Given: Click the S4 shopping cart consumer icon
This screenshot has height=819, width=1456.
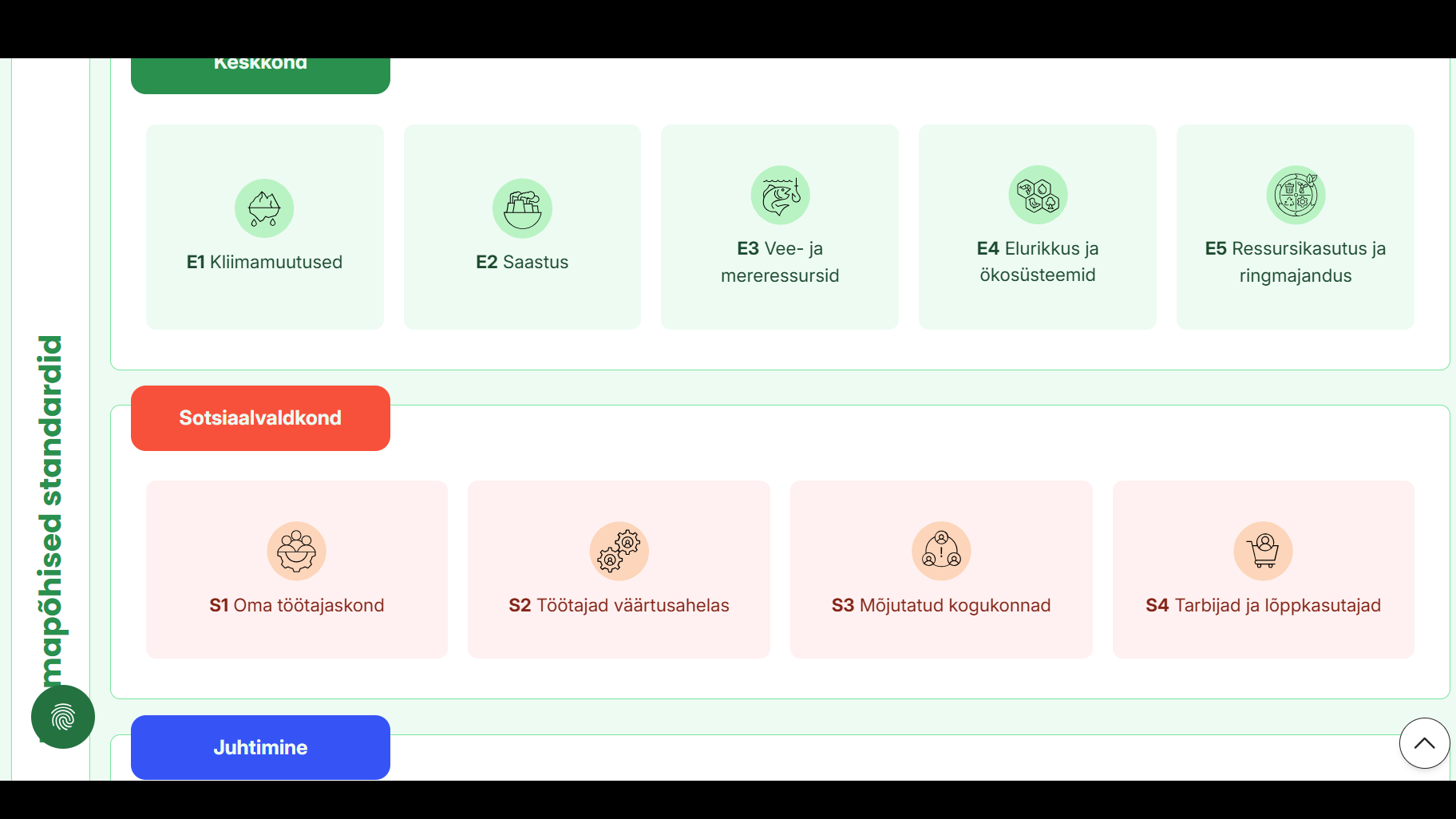Looking at the screenshot, I should click(x=1263, y=551).
